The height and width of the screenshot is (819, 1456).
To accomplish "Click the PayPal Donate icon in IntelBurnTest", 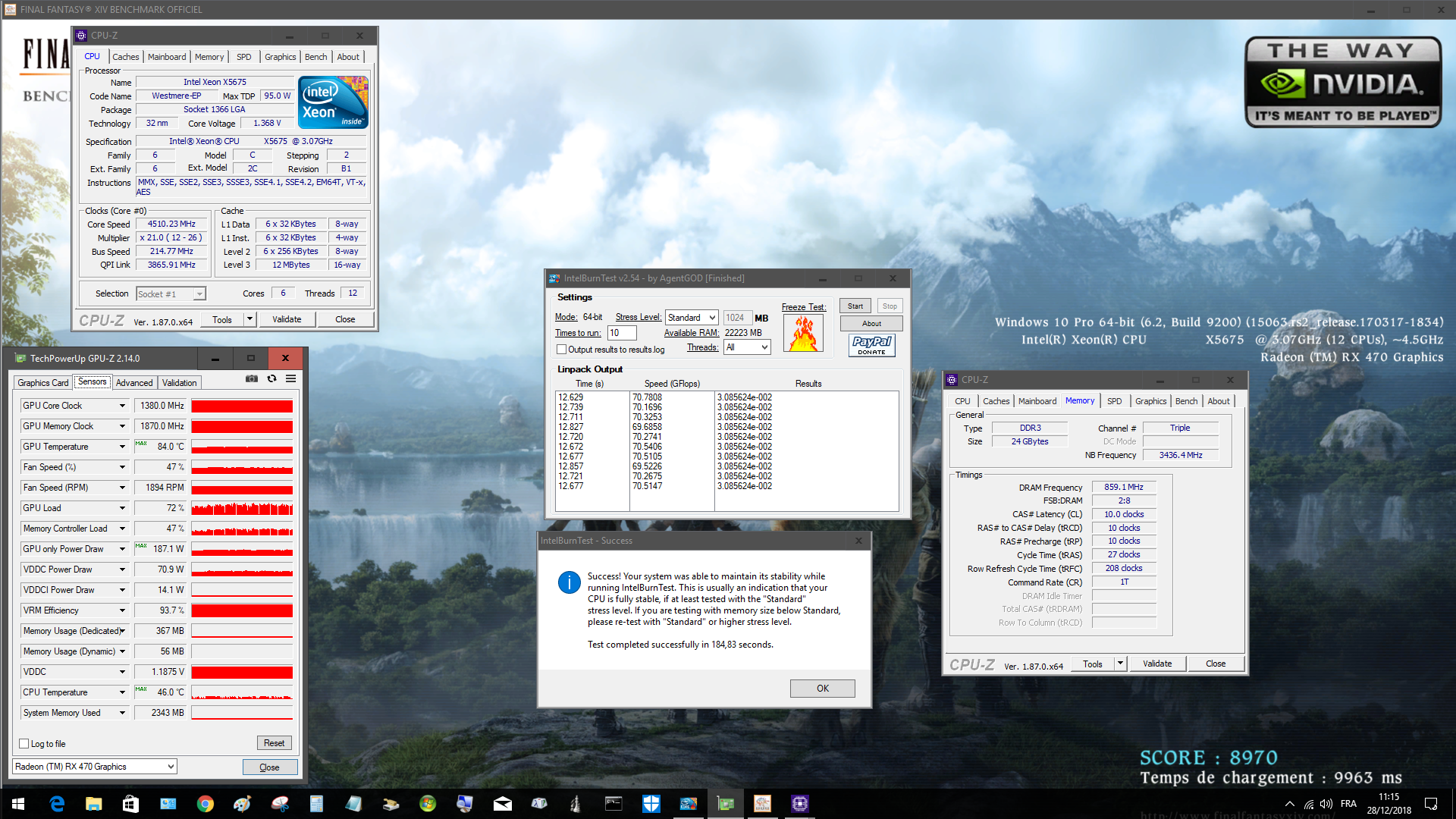I will pyautogui.click(x=871, y=345).
